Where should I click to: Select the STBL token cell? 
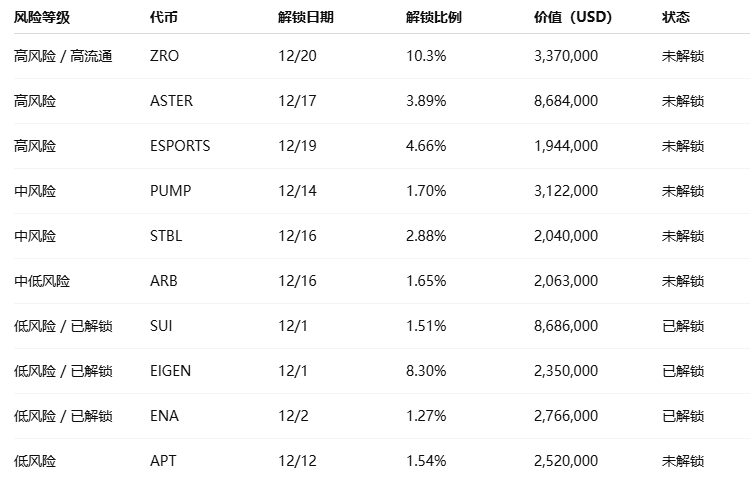click(166, 236)
